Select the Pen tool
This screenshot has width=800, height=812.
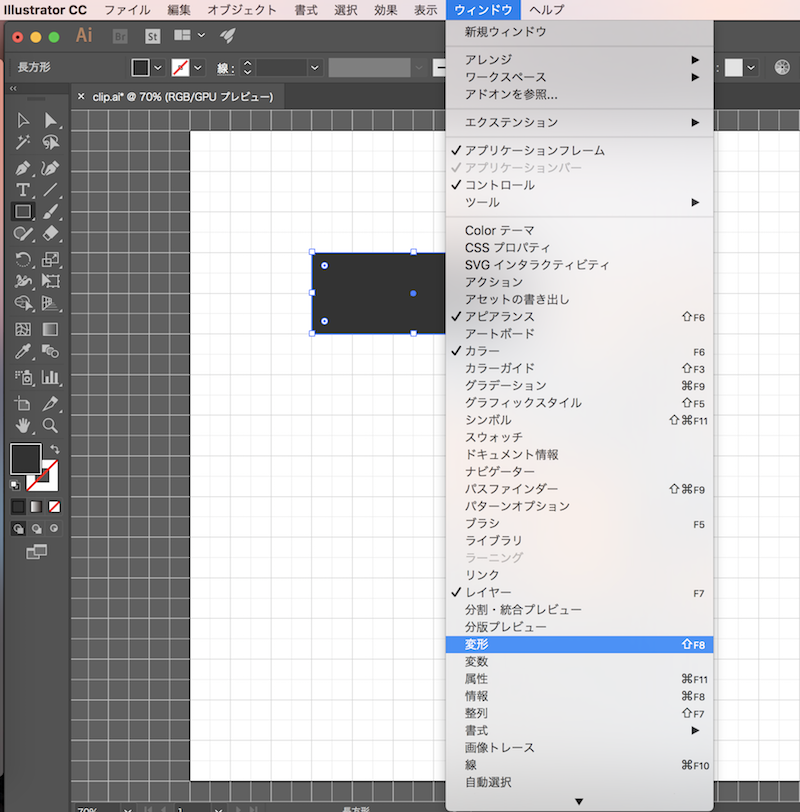tap(23, 167)
